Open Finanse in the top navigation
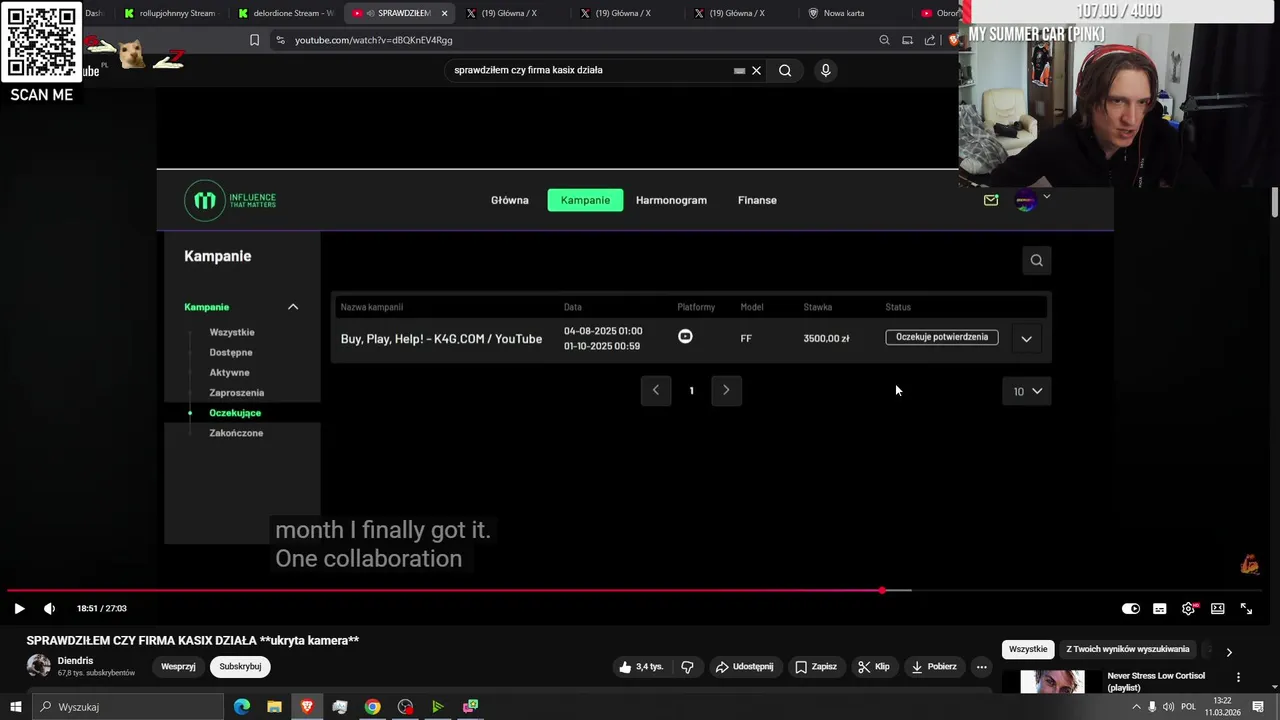Image resolution: width=1280 pixels, height=720 pixels. click(757, 200)
